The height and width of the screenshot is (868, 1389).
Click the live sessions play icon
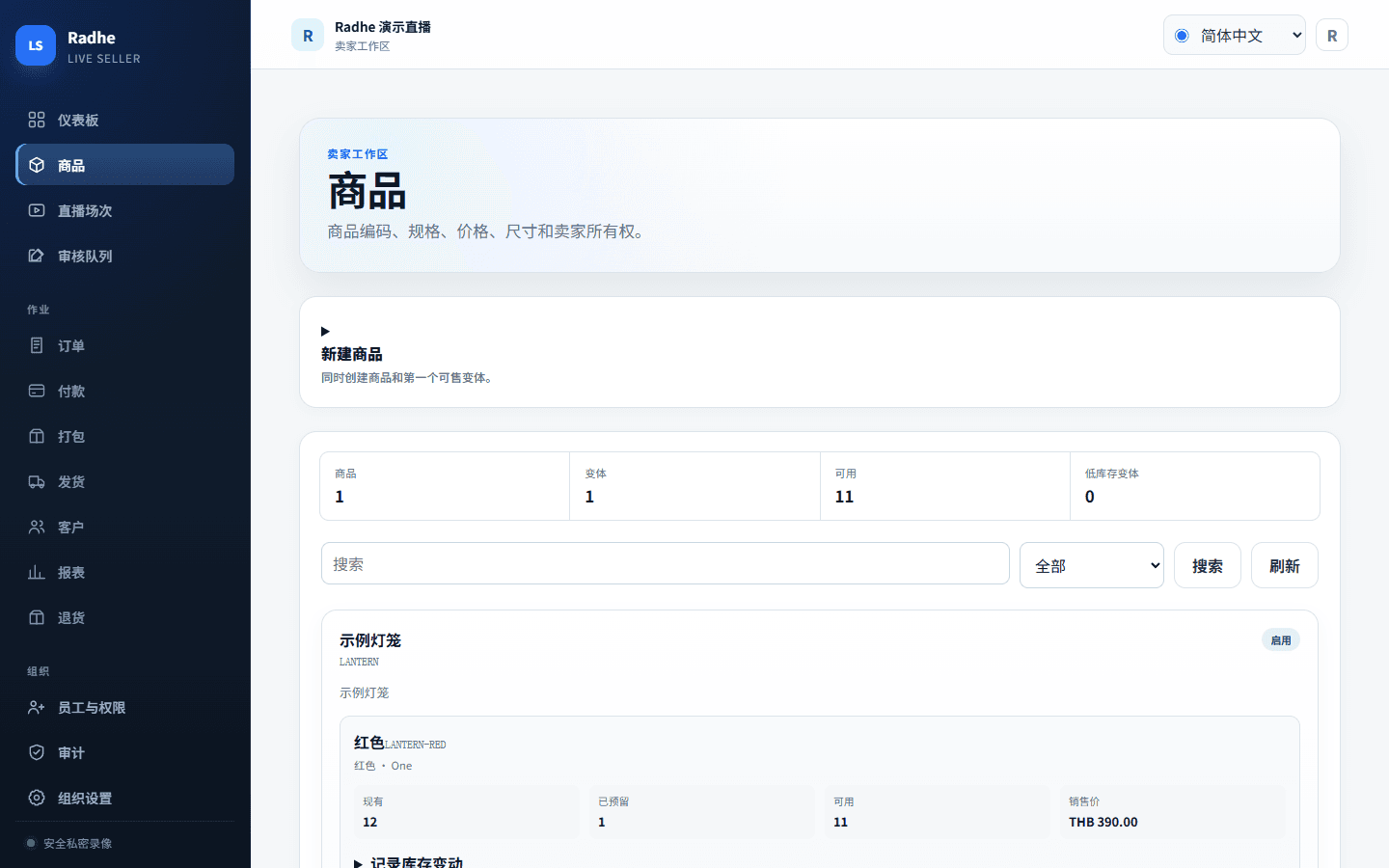[37, 210]
